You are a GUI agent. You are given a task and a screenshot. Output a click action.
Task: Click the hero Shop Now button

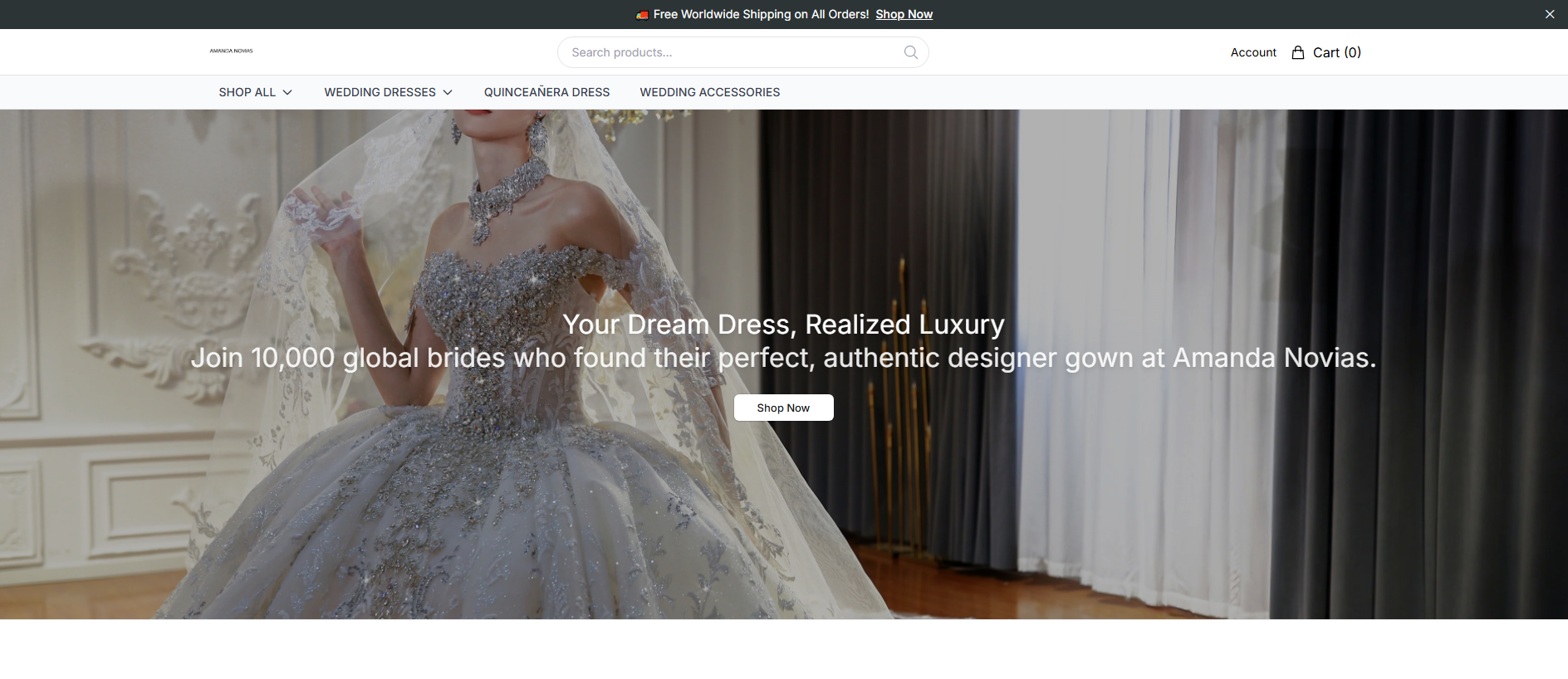[x=783, y=408]
